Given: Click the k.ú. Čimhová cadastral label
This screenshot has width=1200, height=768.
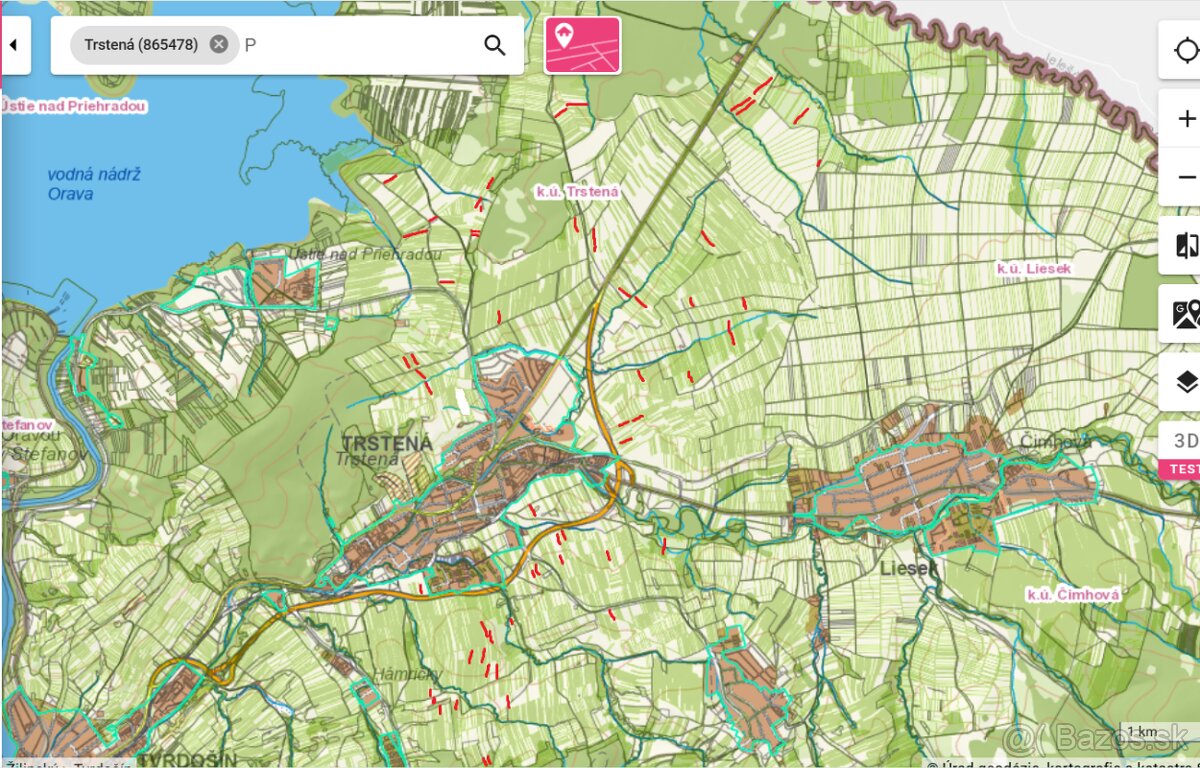Looking at the screenshot, I should (1073, 594).
